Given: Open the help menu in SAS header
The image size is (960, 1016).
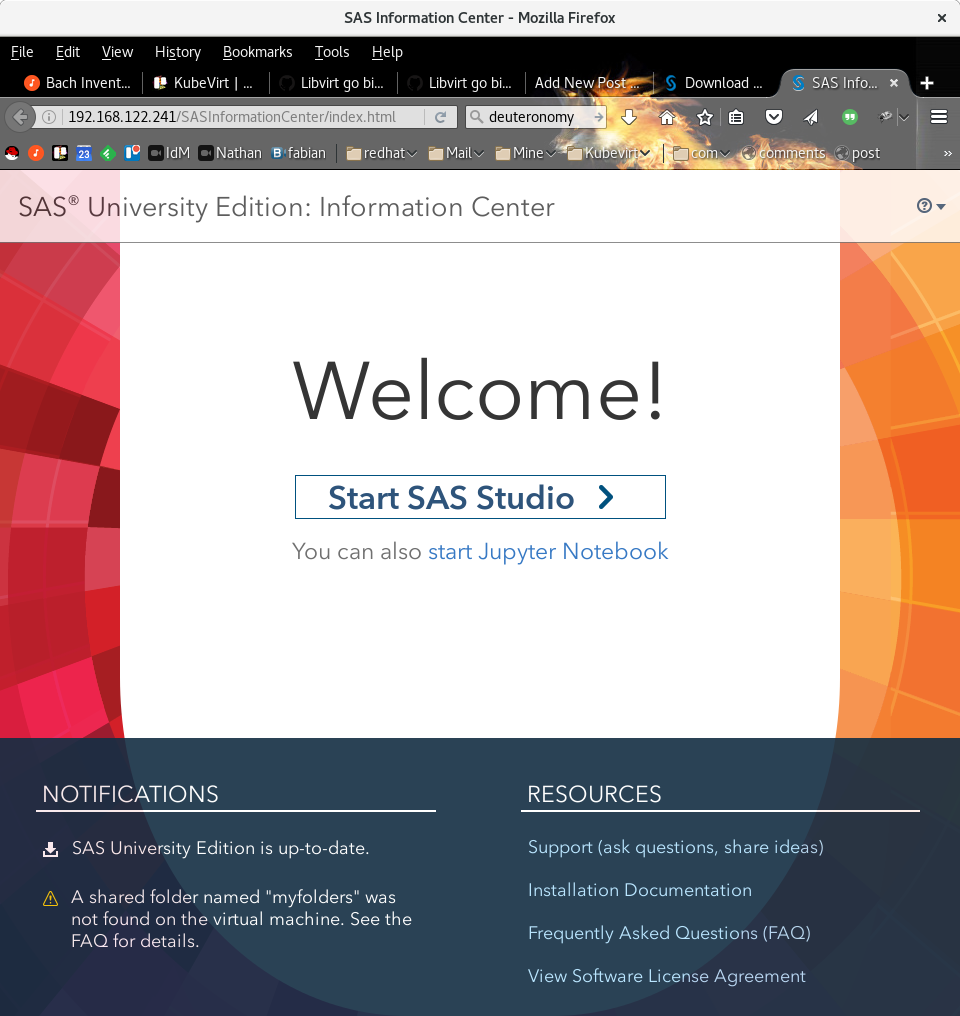Looking at the screenshot, I should (x=931, y=206).
